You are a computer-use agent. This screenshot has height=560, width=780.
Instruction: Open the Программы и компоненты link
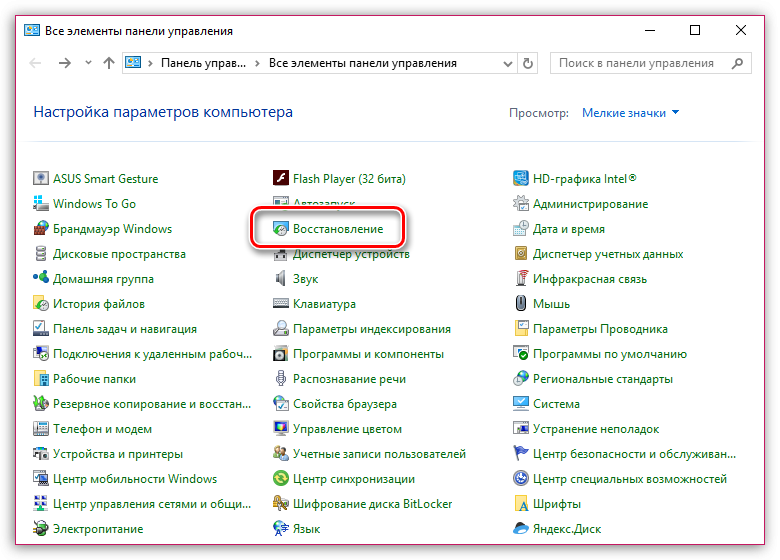(368, 354)
